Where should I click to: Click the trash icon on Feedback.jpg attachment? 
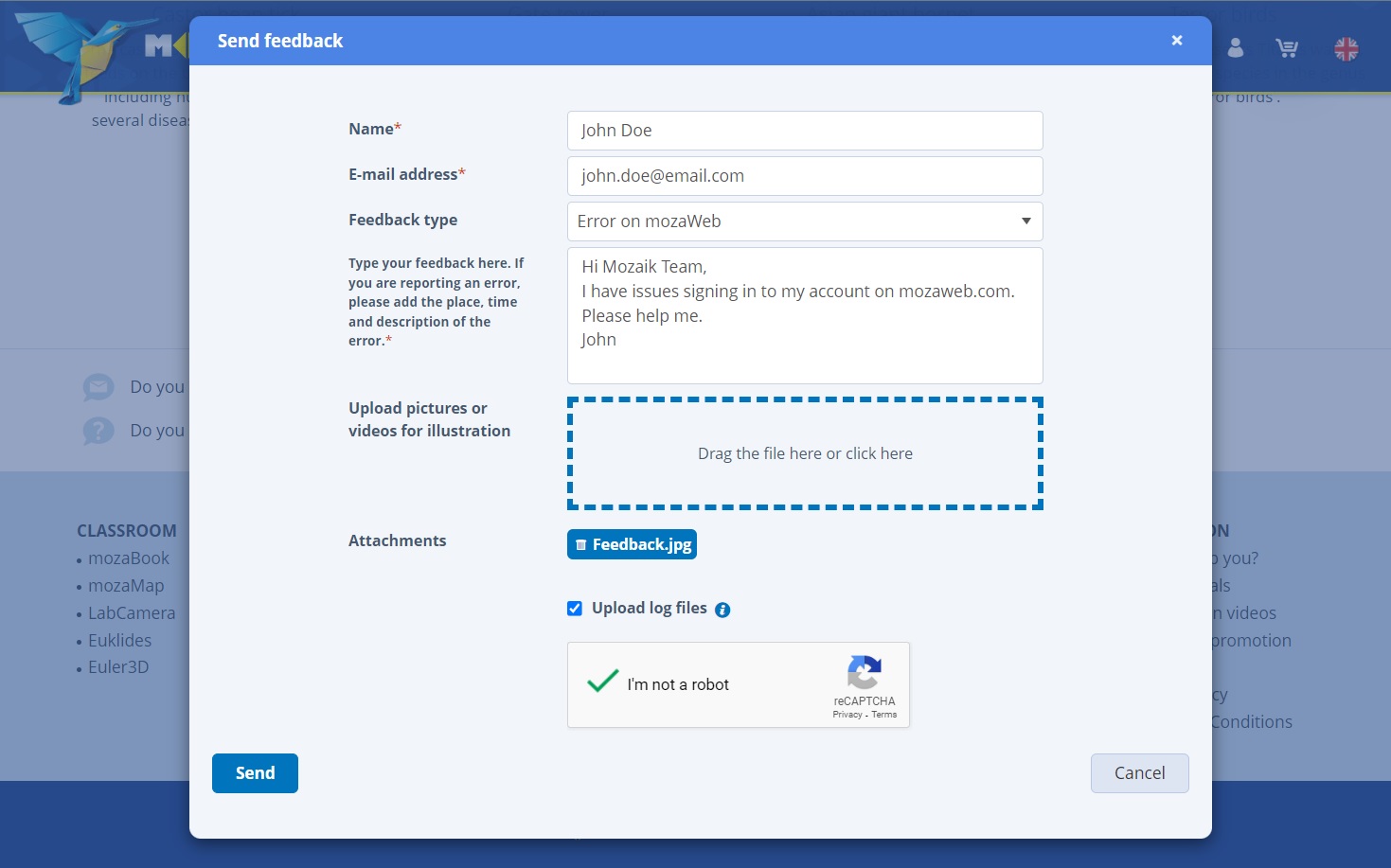coord(580,545)
